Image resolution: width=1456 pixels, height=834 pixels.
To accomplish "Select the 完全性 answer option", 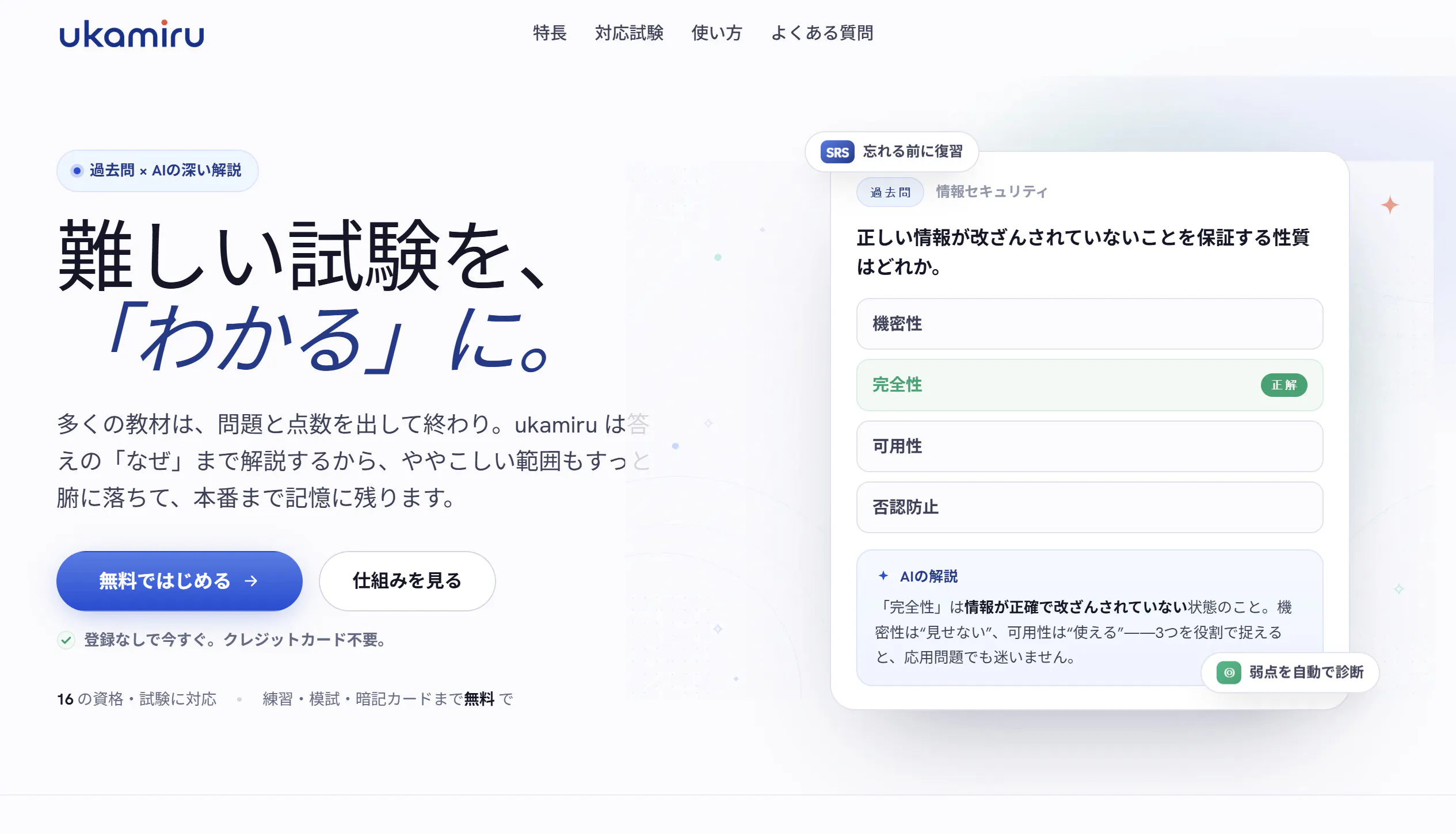I will pyautogui.click(x=1089, y=385).
